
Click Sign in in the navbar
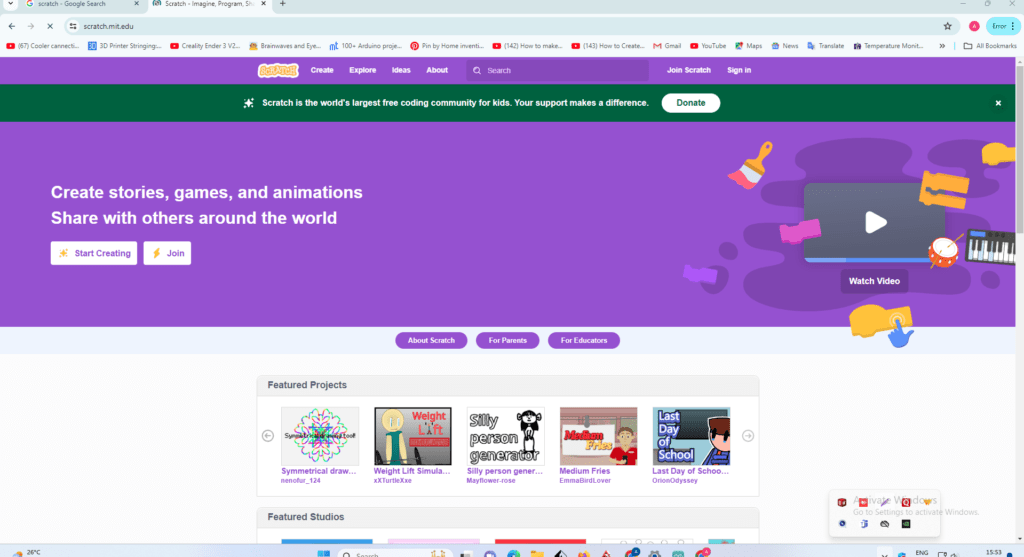pos(739,71)
